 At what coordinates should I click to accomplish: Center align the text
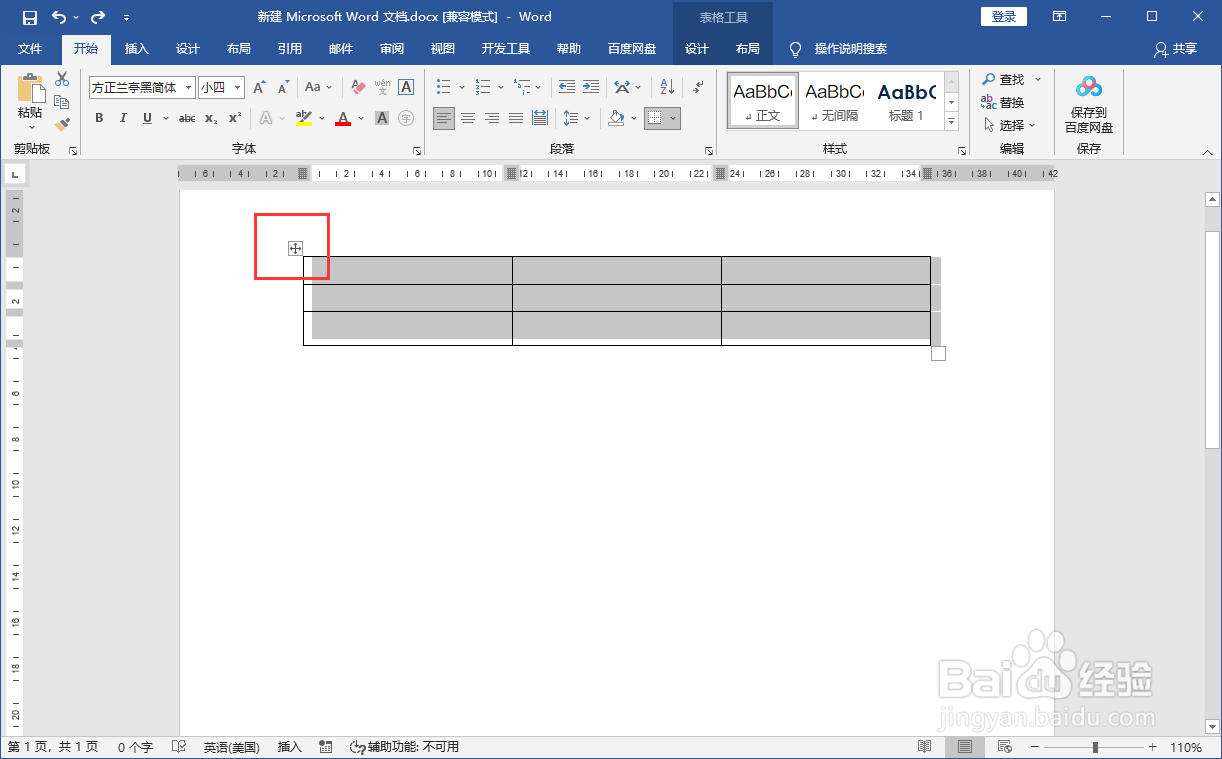click(468, 118)
